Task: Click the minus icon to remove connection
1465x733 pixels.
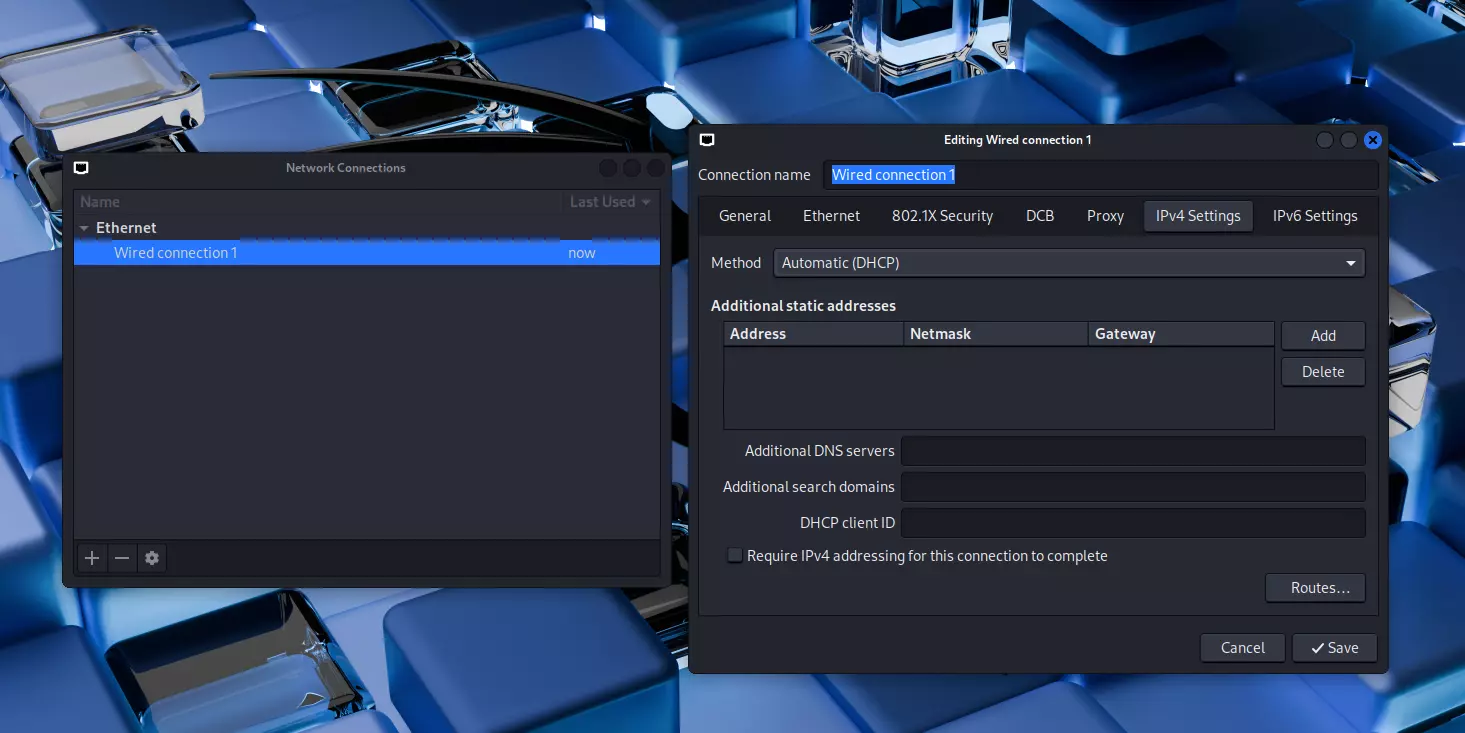Action: [x=122, y=558]
